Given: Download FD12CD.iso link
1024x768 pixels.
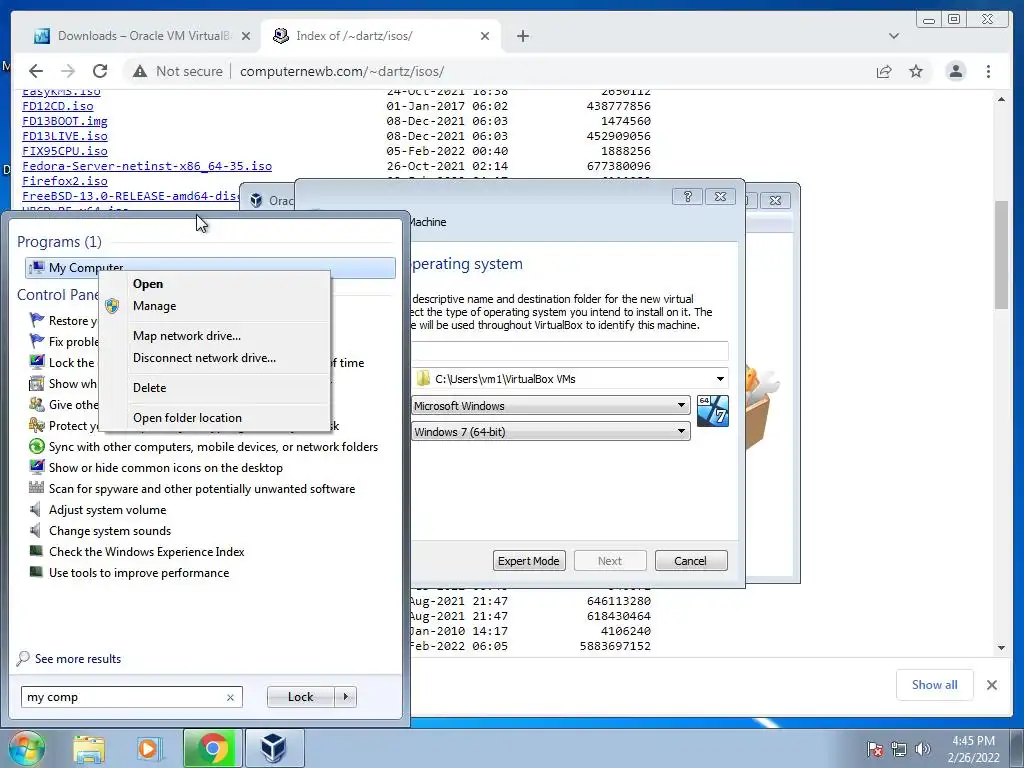Looking at the screenshot, I should (57, 106).
